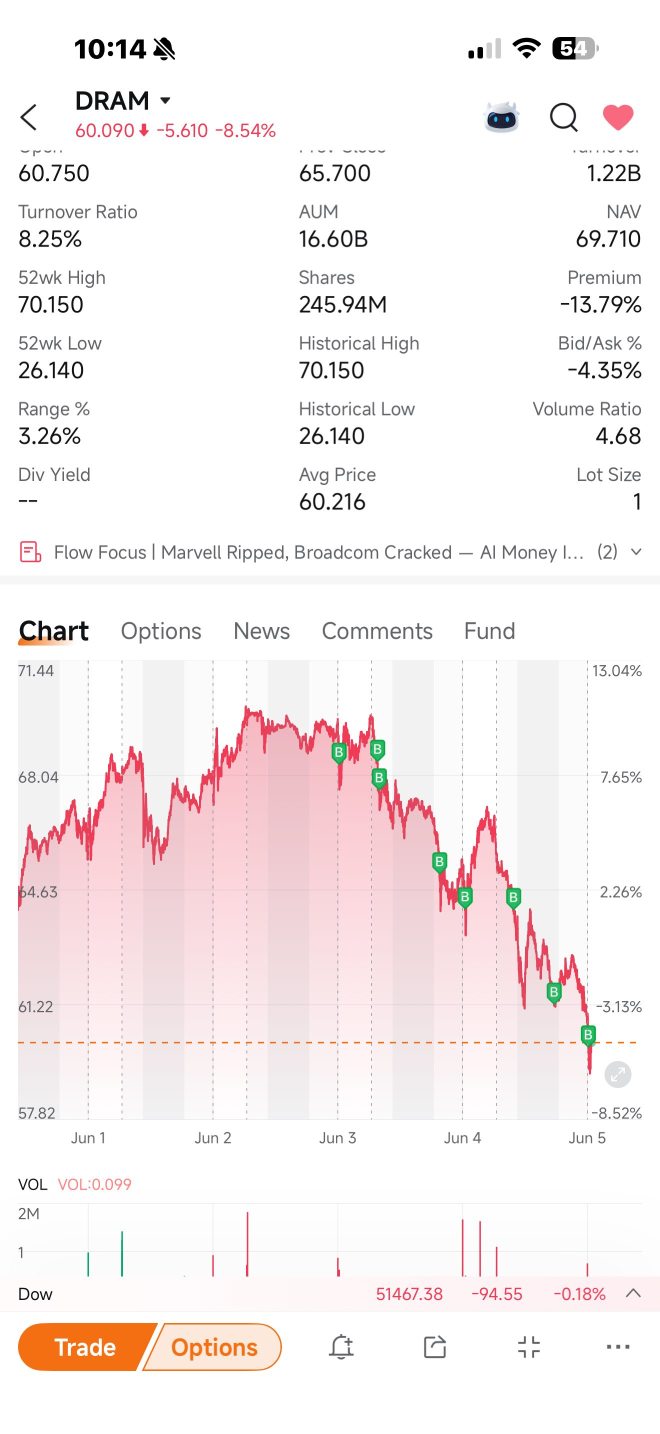Switch to the Options tab
Screen dimensions: 660x1434
pyautogui.click(x=161, y=631)
